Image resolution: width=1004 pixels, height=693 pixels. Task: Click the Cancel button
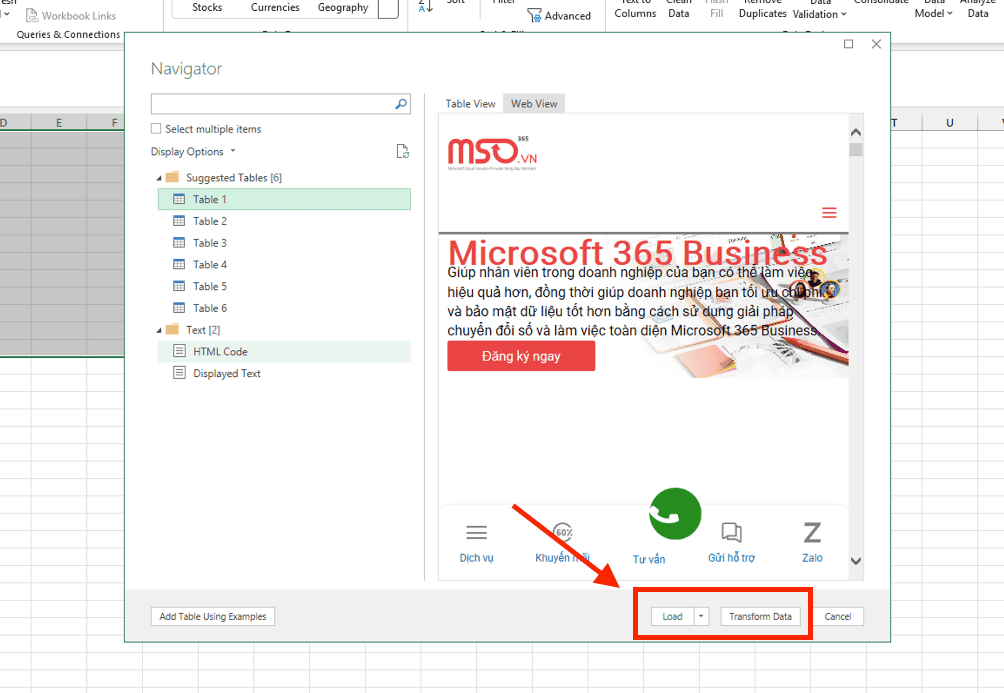838,616
